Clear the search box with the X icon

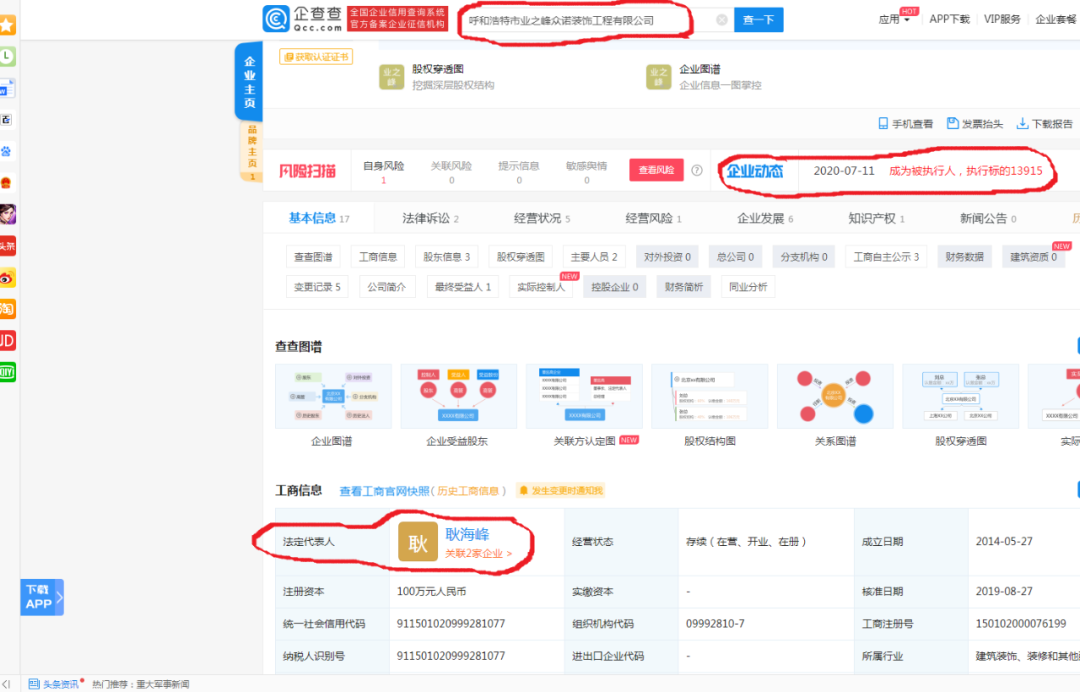point(722,20)
